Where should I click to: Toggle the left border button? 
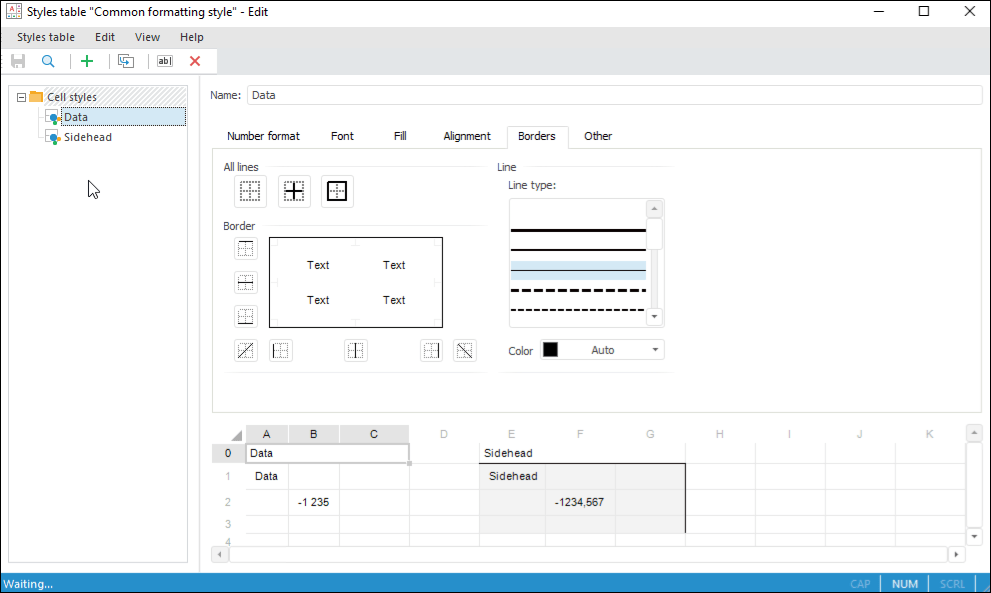click(x=281, y=350)
